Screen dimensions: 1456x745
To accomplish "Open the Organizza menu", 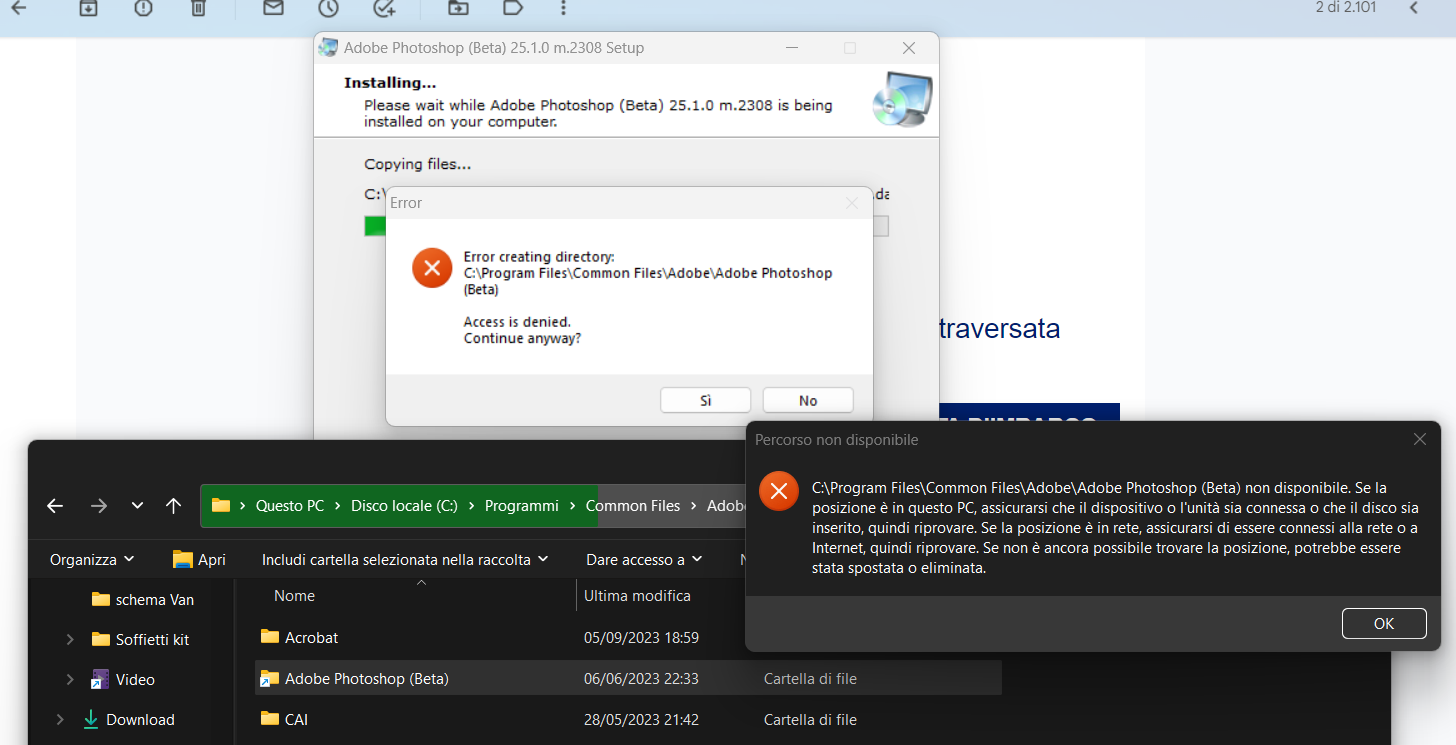I will [91, 559].
